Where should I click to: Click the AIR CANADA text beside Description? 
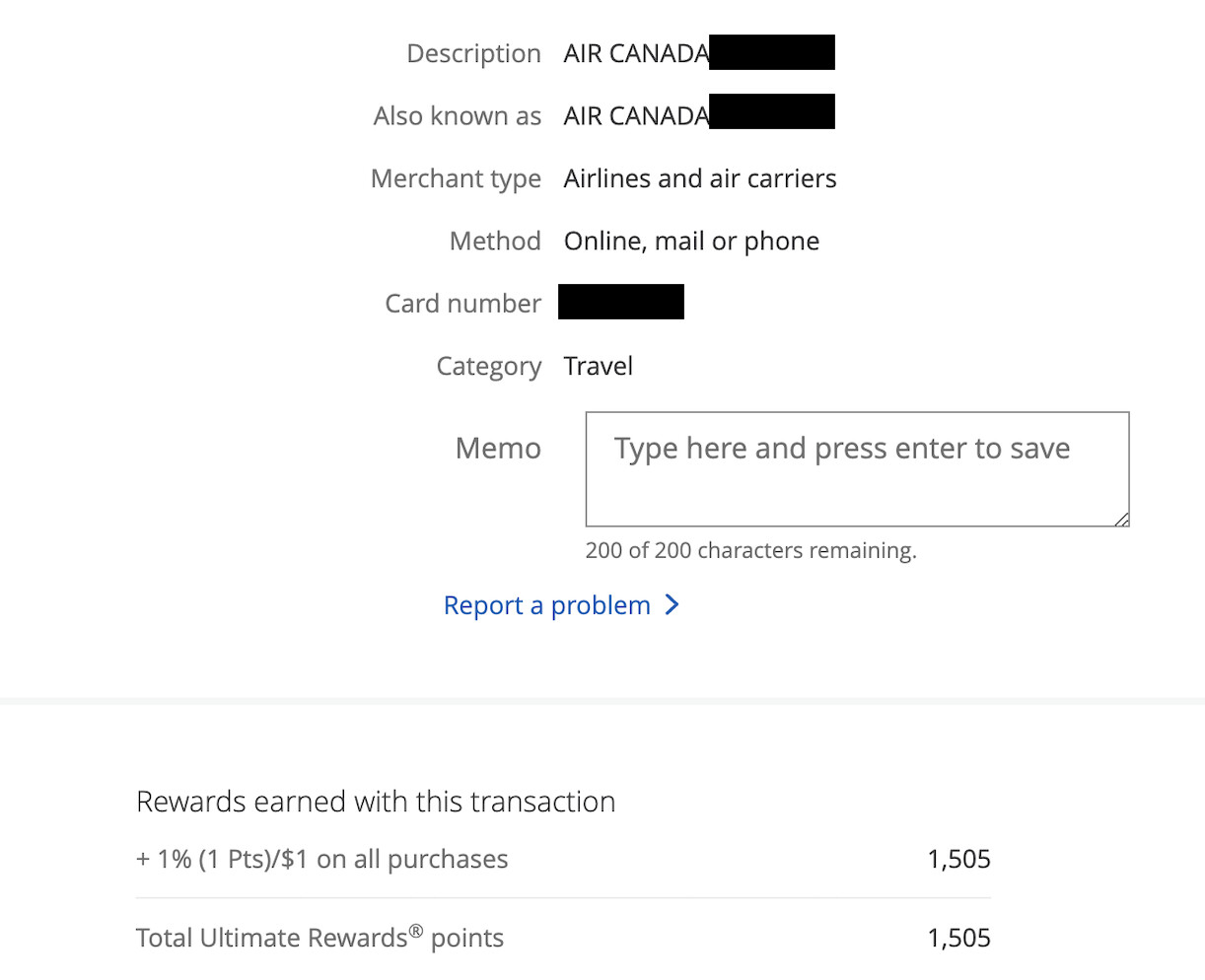point(636,53)
